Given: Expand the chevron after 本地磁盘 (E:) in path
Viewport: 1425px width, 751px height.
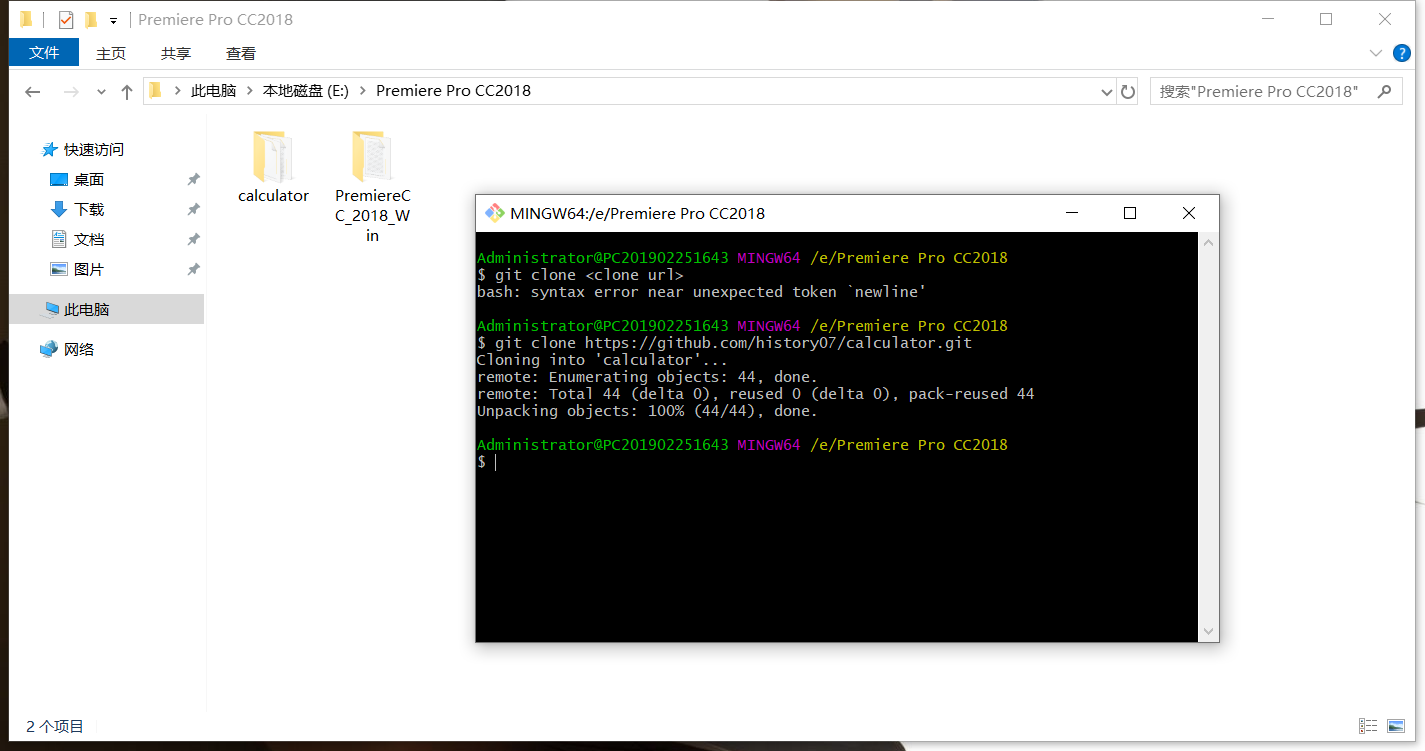Looking at the screenshot, I should (362, 91).
